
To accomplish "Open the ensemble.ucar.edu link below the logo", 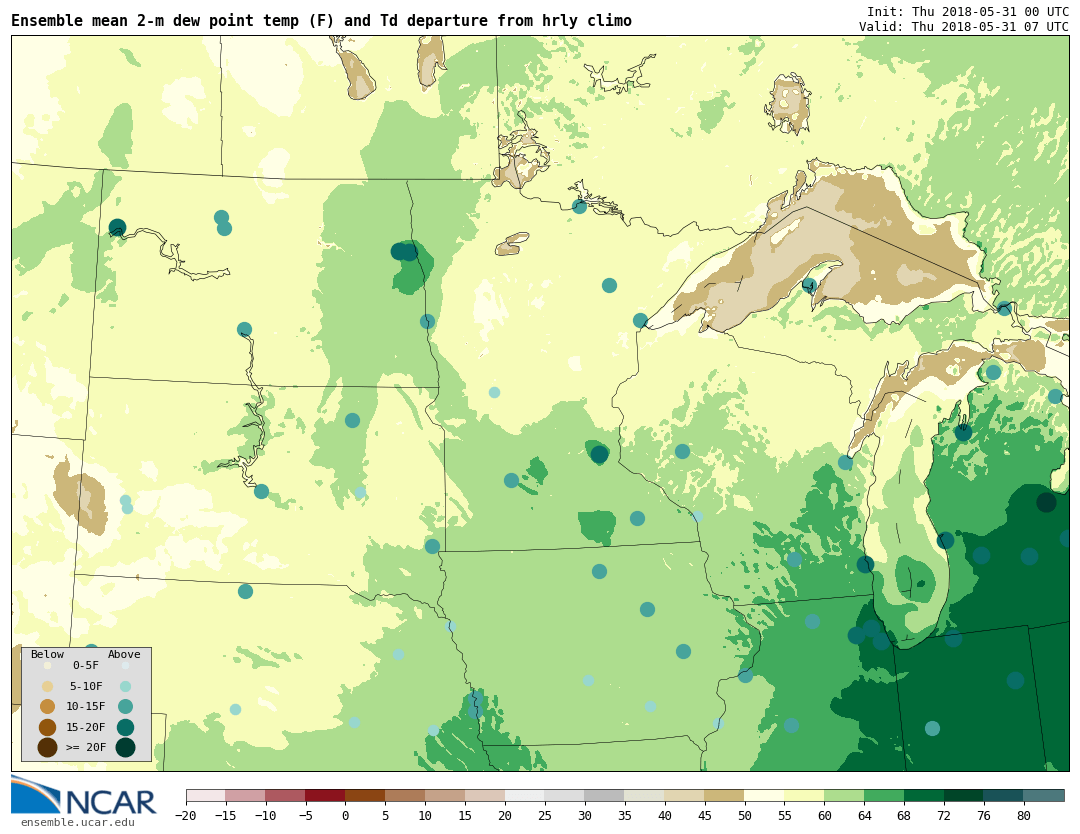I will coord(78,822).
